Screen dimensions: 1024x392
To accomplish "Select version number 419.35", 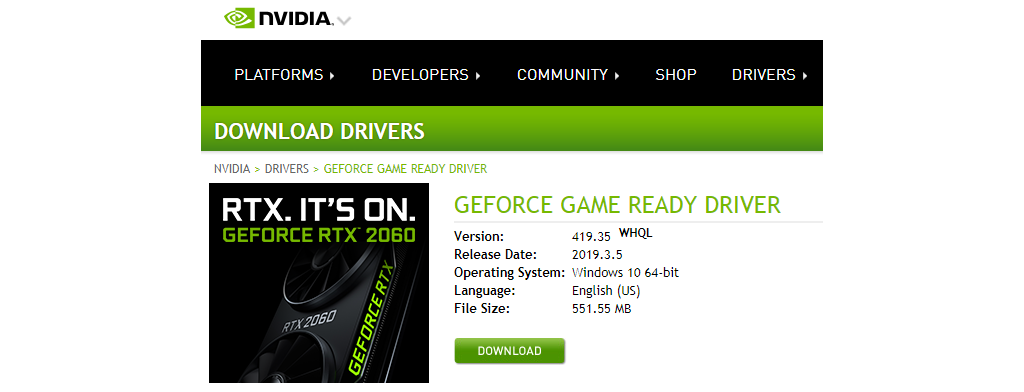I will tap(591, 237).
